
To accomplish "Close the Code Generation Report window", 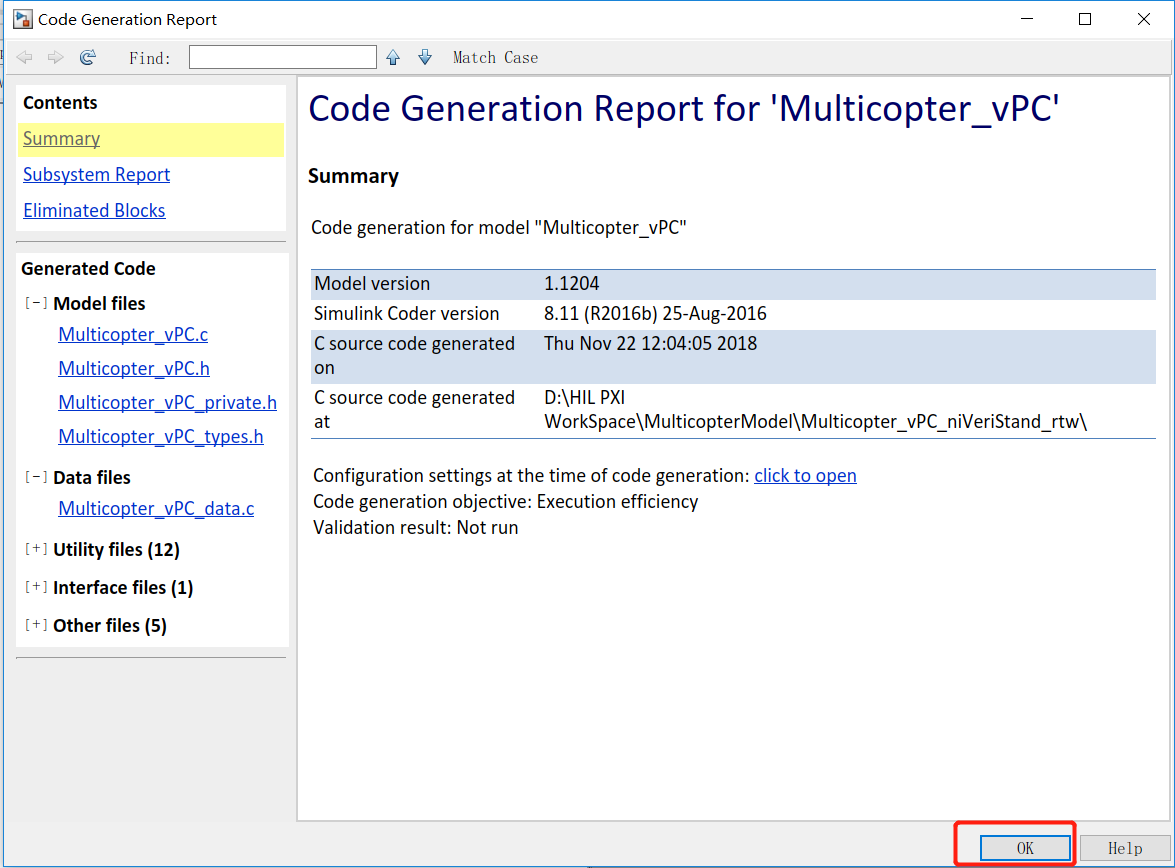I will click(x=1144, y=19).
